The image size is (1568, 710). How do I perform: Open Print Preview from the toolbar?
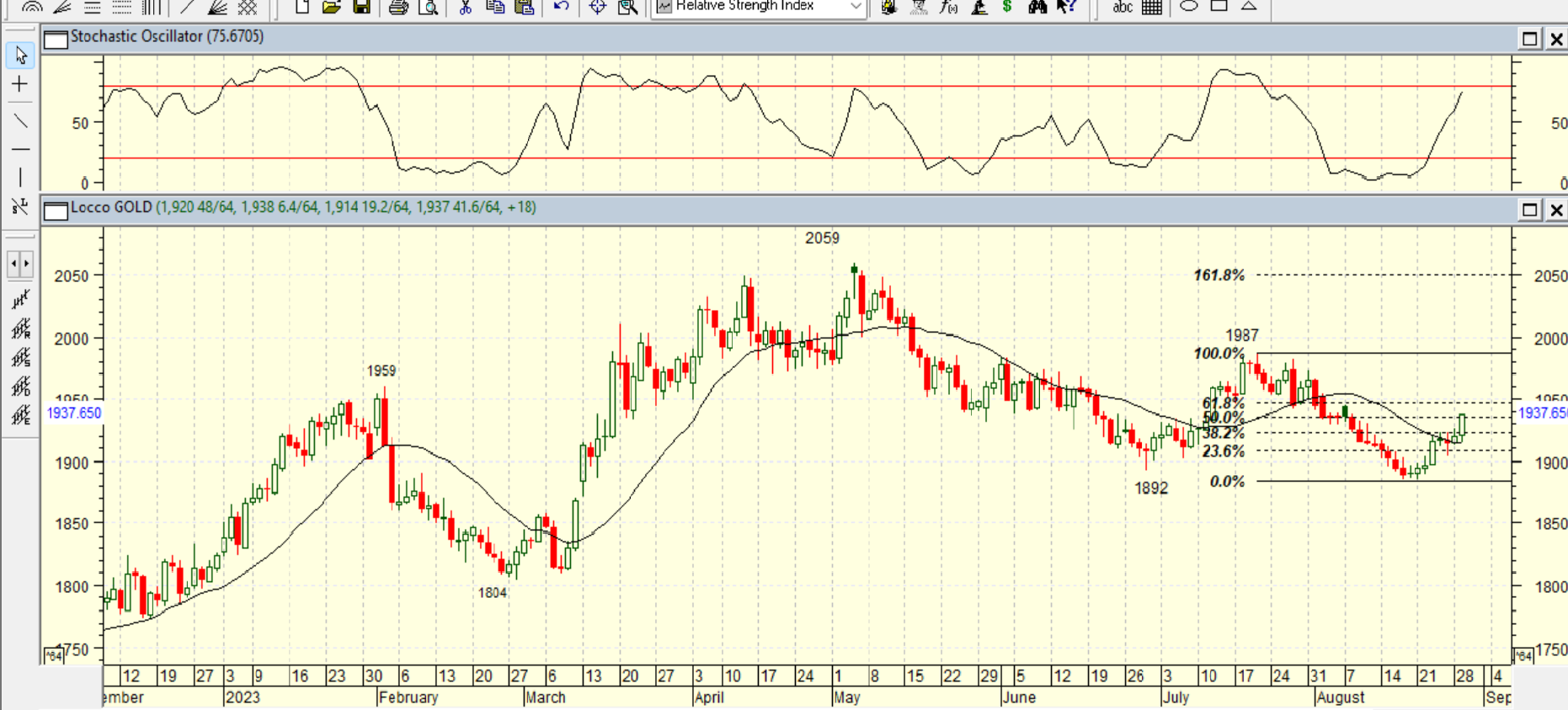[x=428, y=7]
